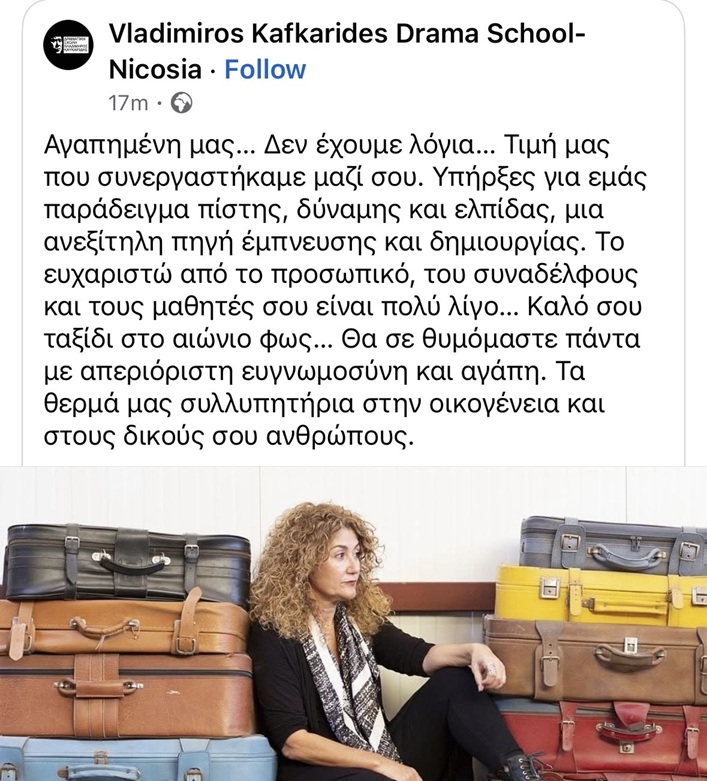707x781 pixels.
Task: Click the black suitcase atop the left stack
Action: pyautogui.click(x=127, y=562)
